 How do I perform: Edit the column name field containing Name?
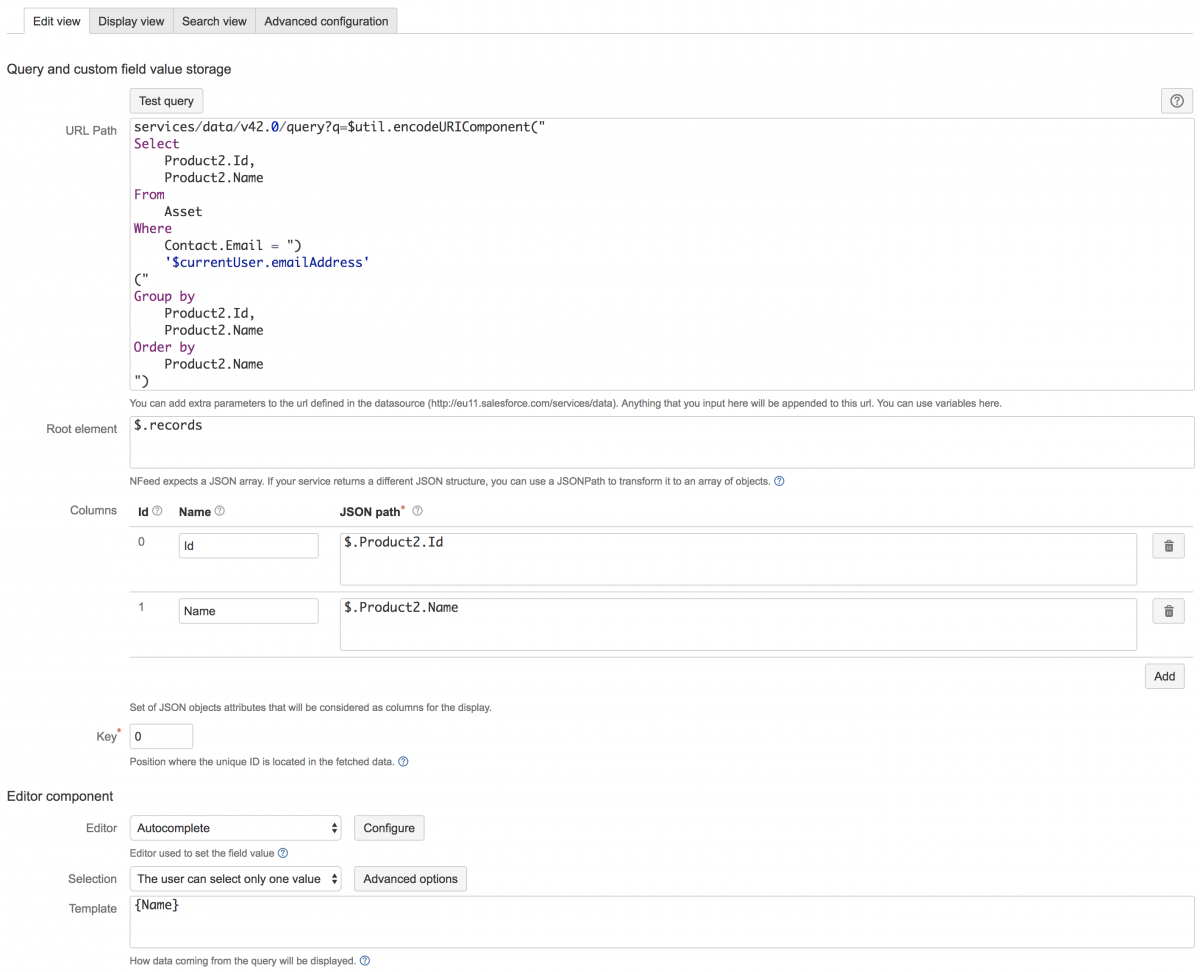[249, 611]
